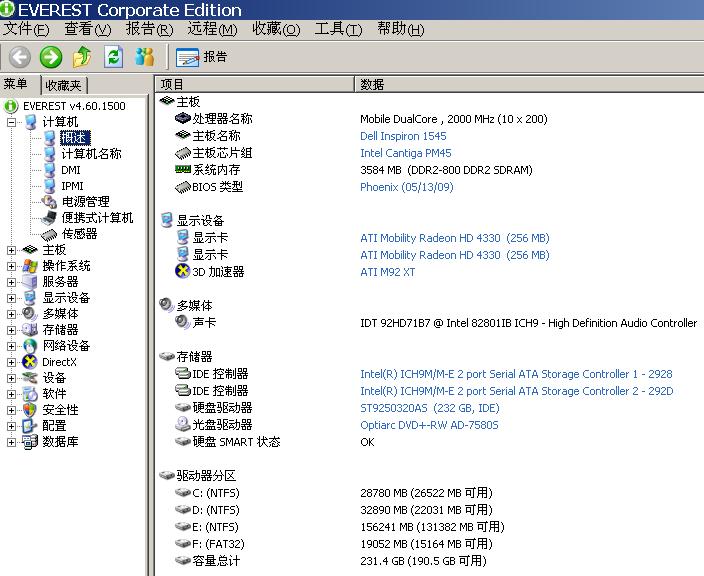
Task: Expand the 存储器 tree node
Action: tap(12, 330)
